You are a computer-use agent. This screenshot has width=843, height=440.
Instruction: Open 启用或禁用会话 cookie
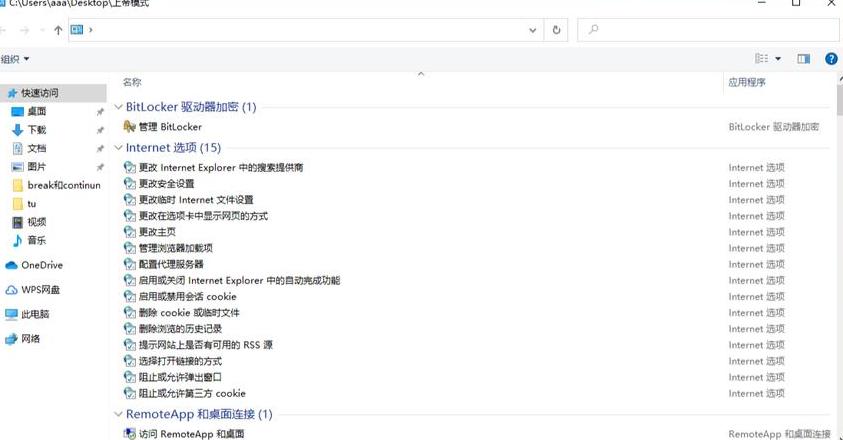[x=187, y=296]
